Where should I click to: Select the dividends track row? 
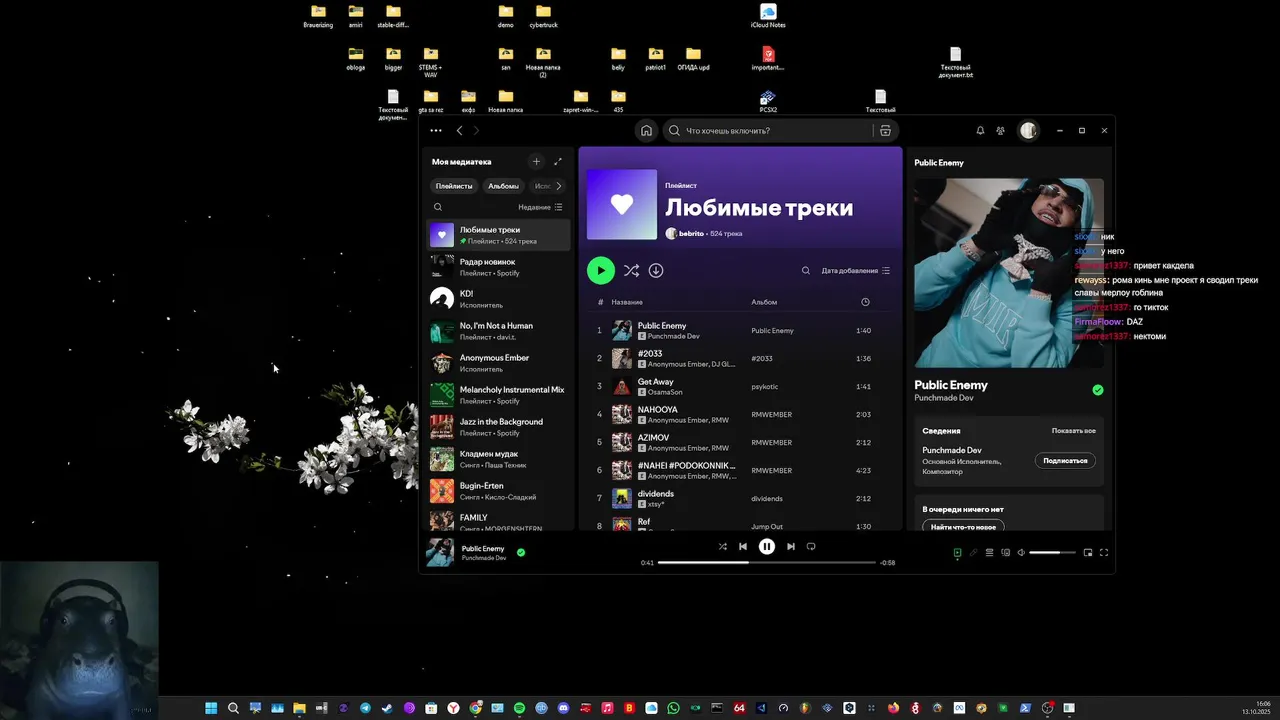tap(740, 498)
